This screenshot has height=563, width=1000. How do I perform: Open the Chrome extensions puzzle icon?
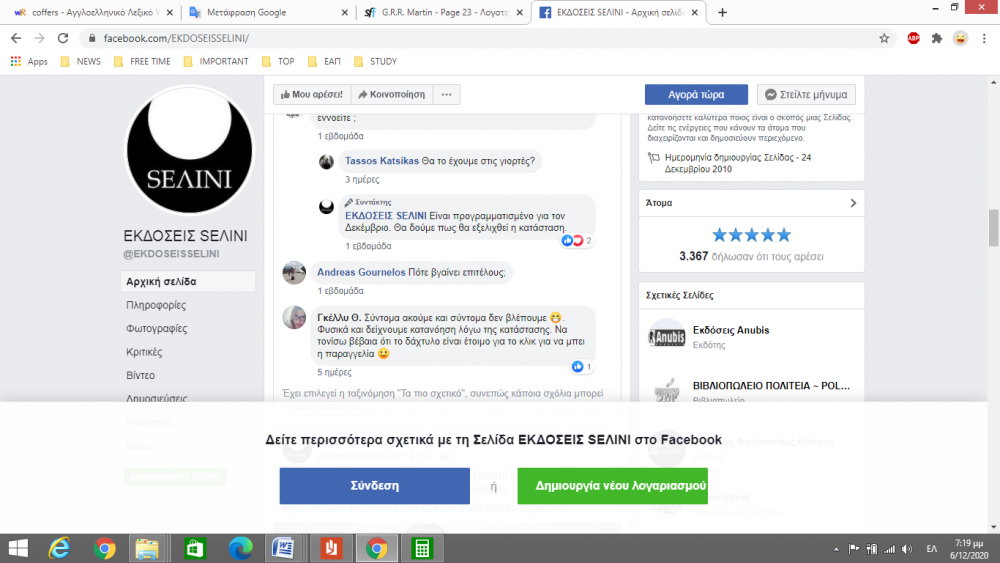point(937,38)
